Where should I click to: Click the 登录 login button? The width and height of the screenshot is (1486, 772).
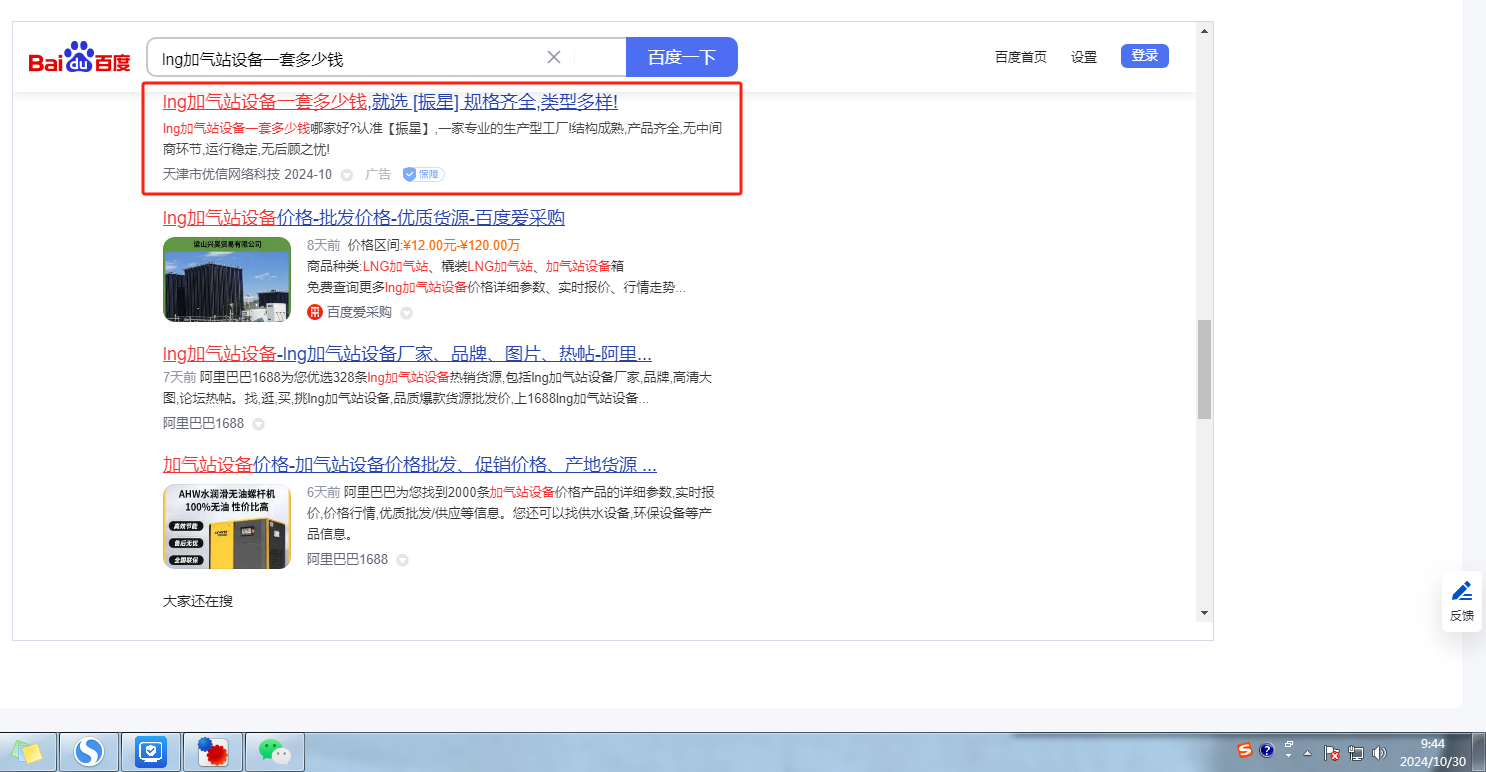[1145, 56]
